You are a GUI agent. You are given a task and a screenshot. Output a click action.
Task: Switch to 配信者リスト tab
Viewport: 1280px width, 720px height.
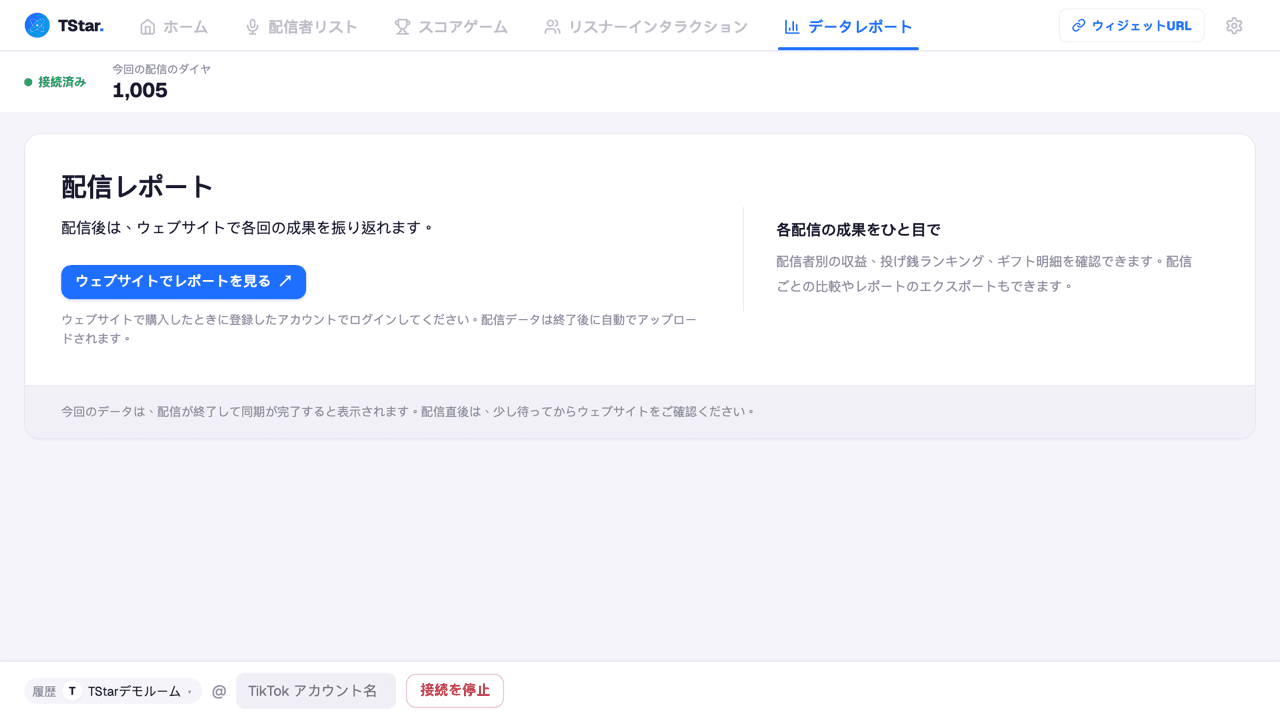tap(301, 27)
